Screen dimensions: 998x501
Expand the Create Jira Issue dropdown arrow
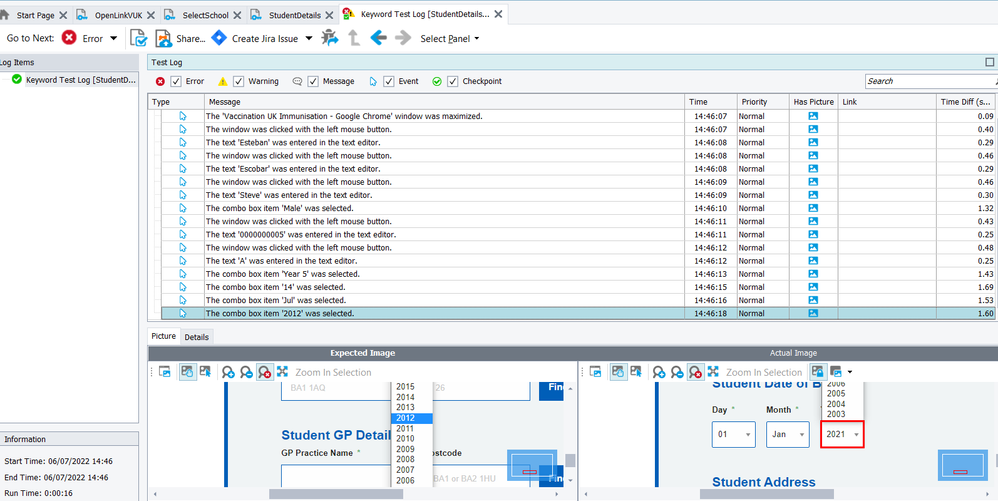point(308,39)
